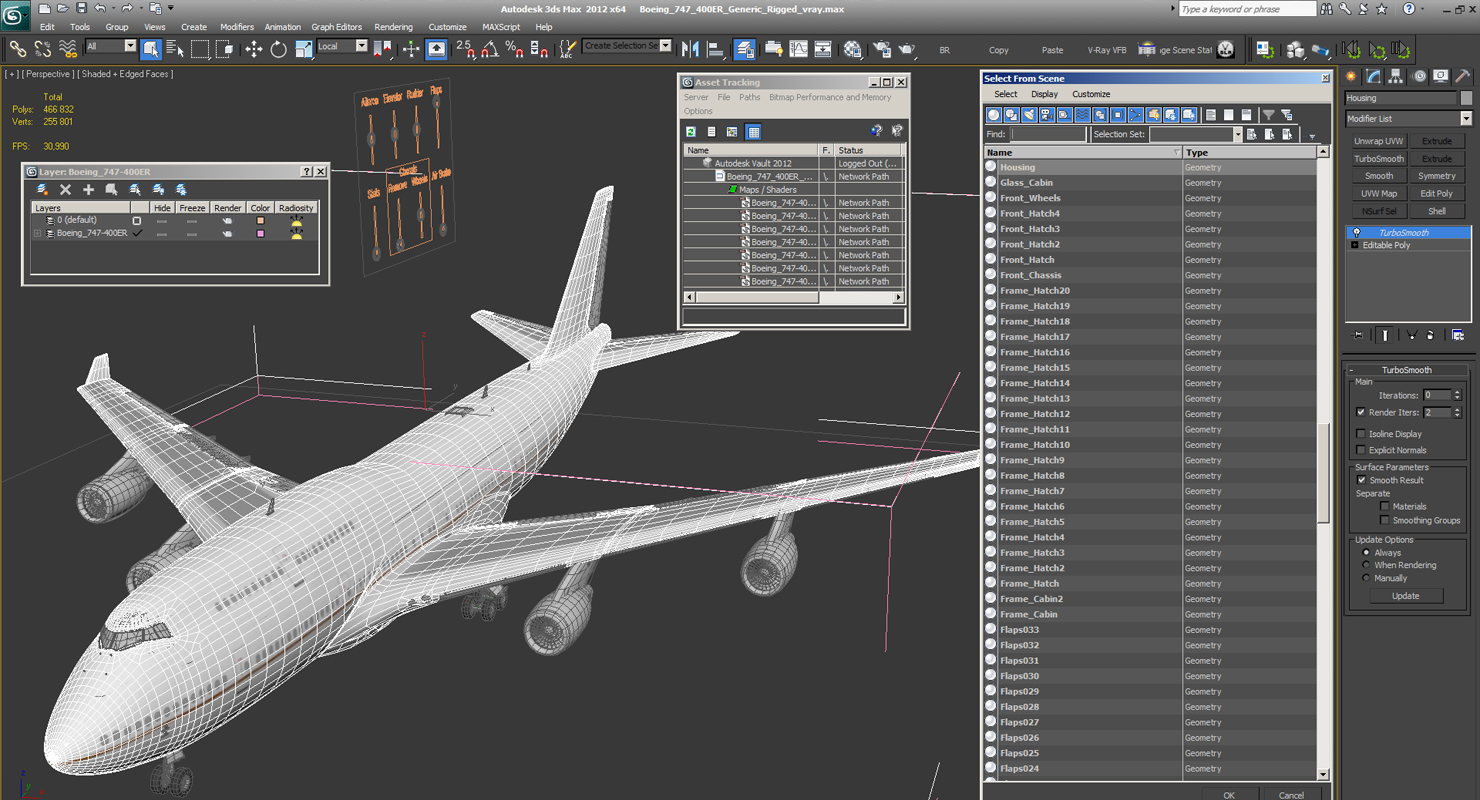The height and width of the screenshot is (800, 1480).
Task: Enable Explicit Normals checkbox
Action: point(1361,450)
